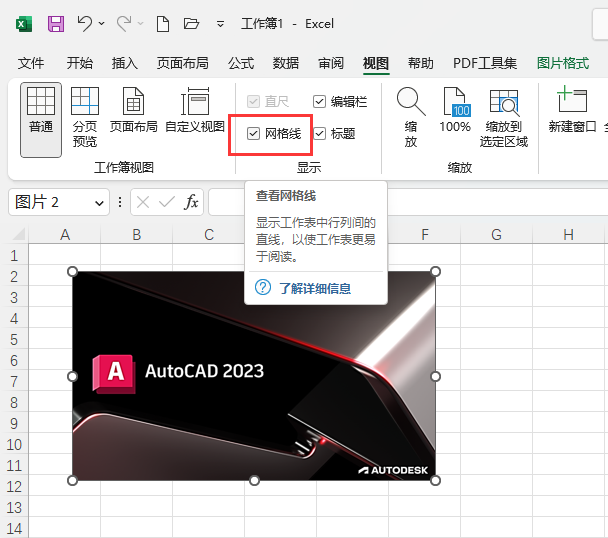Switch to the 数据 tab
Image resolution: width=608 pixels, height=538 pixels.
[x=286, y=63]
